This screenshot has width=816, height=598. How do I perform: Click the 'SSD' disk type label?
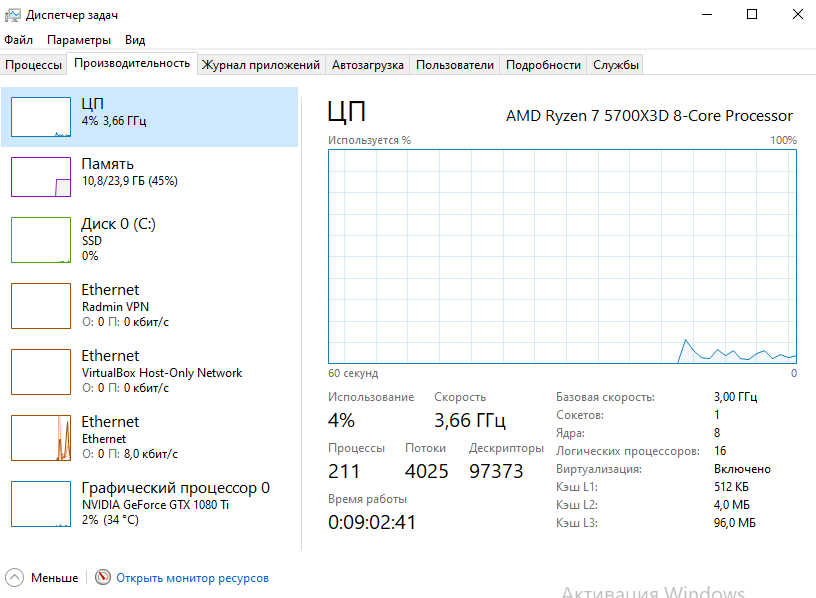tap(92, 240)
